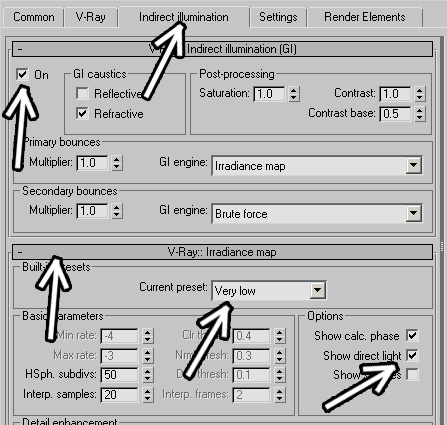447x425 pixels.
Task: Click the Contrast spinner arrows
Action: [x=420, y=94]
